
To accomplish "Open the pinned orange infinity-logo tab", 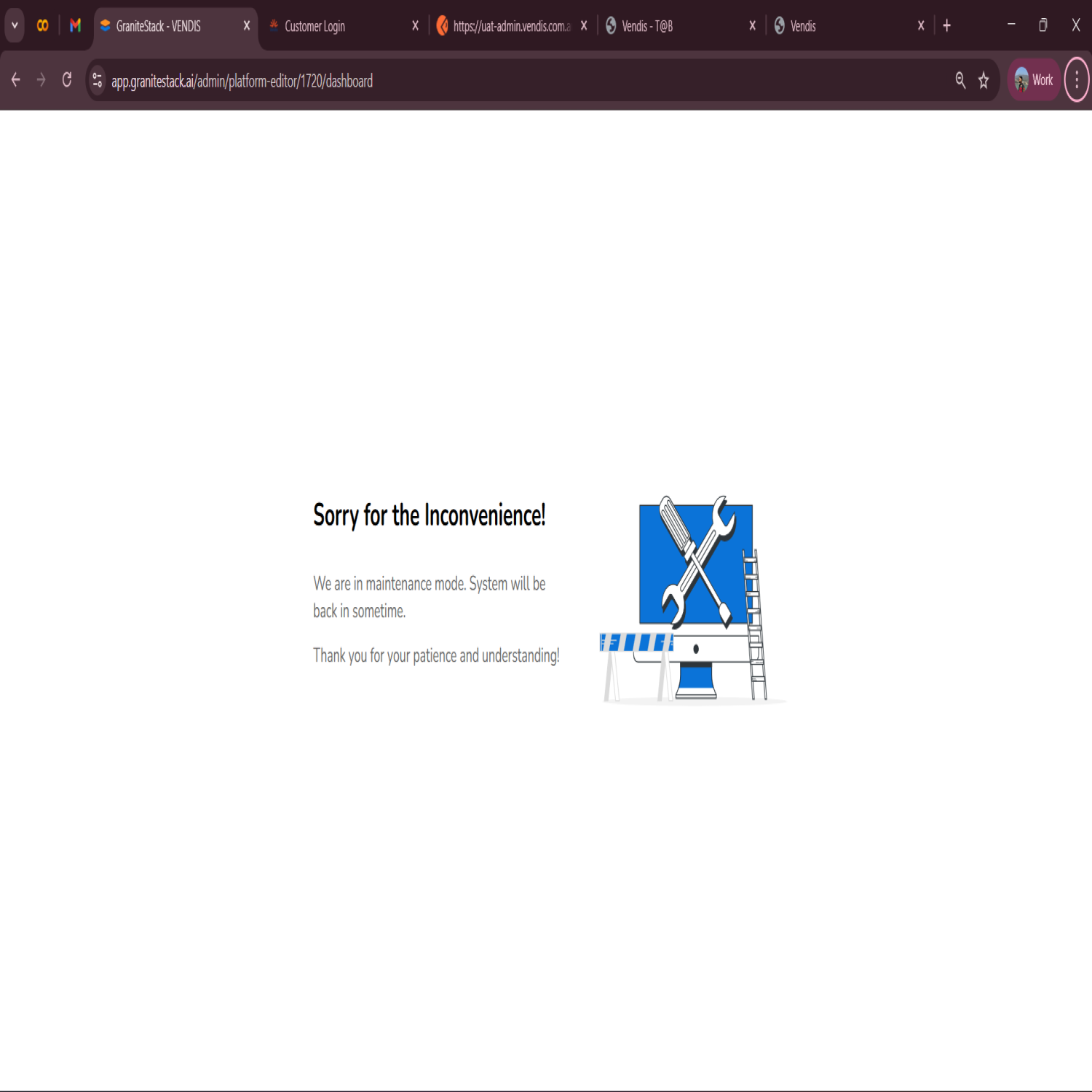I will (43, 25).
